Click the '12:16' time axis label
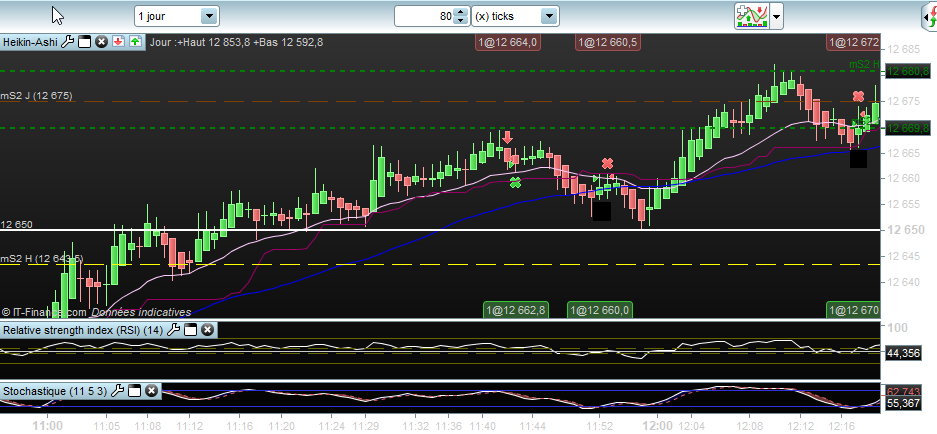Viewport: 937px width, 434px height. point(841,426)
